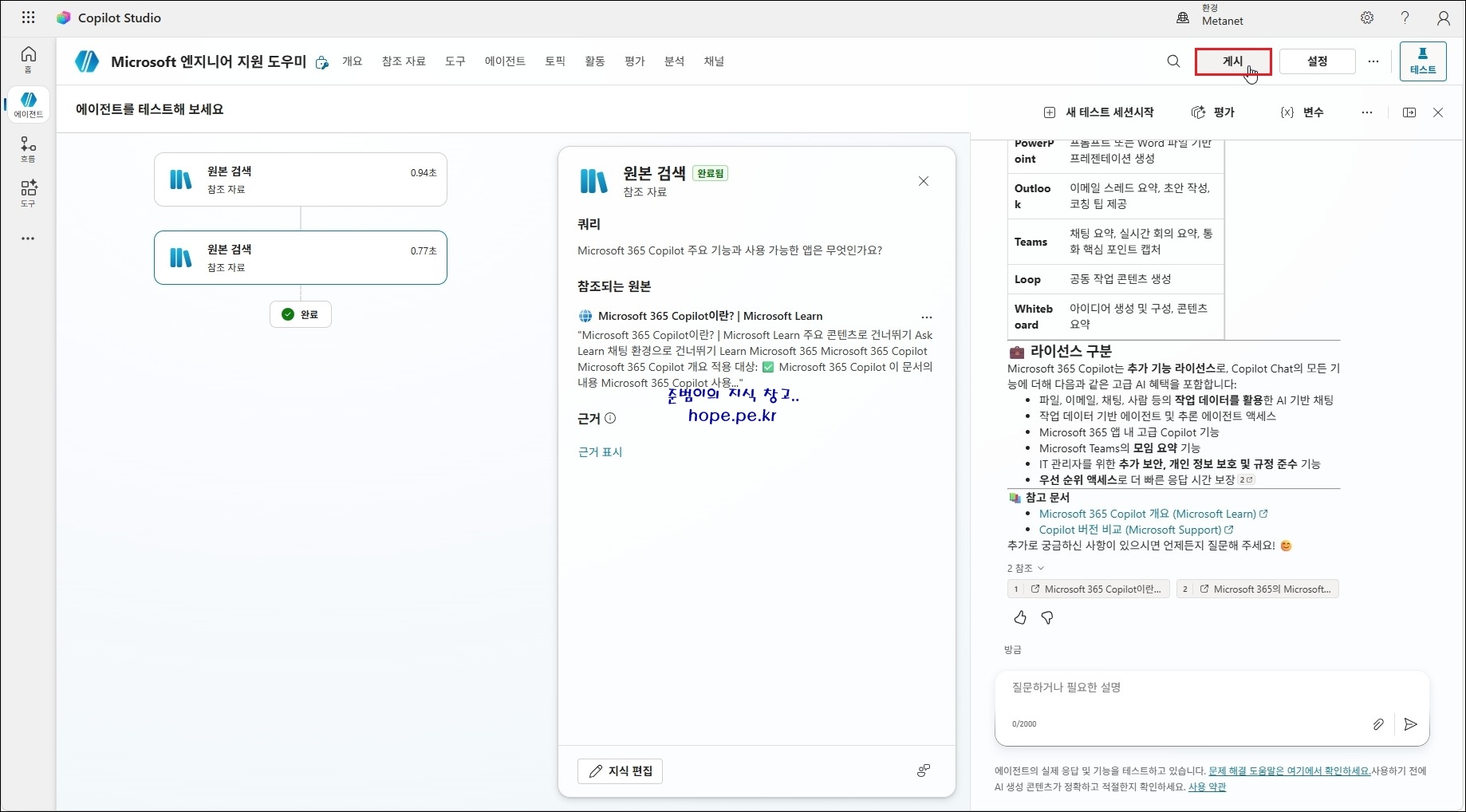The image size is (1466, 812).
Task: Open Tools in the left sidebar
Action: click(x=29, y=193)
